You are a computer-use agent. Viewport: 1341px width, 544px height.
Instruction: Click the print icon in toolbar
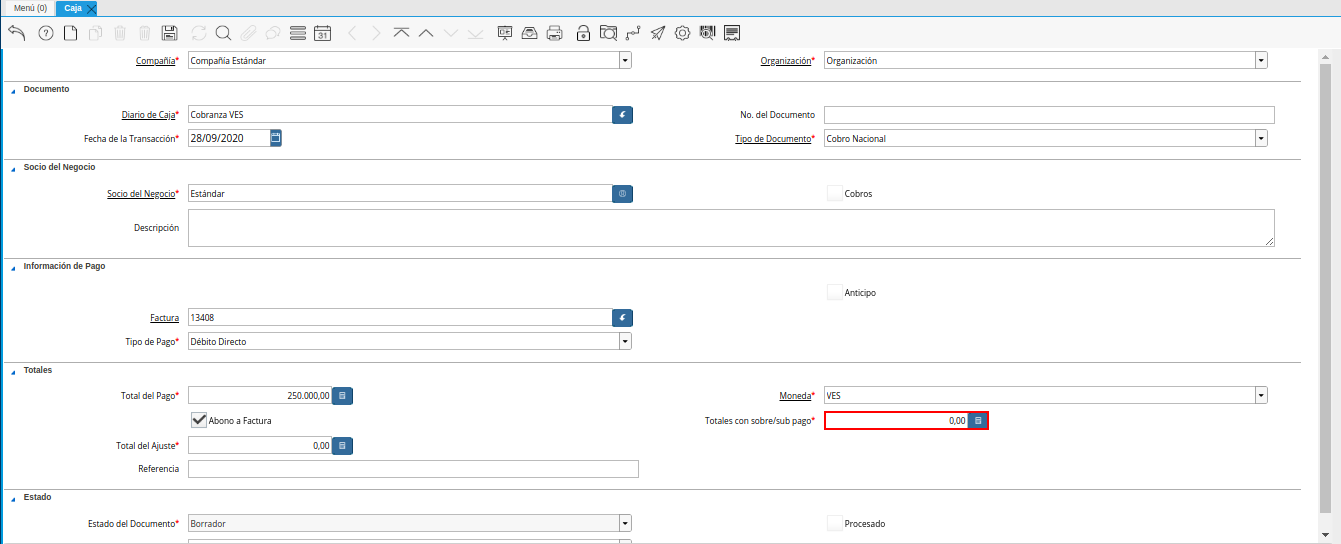[x=555, y=33]
